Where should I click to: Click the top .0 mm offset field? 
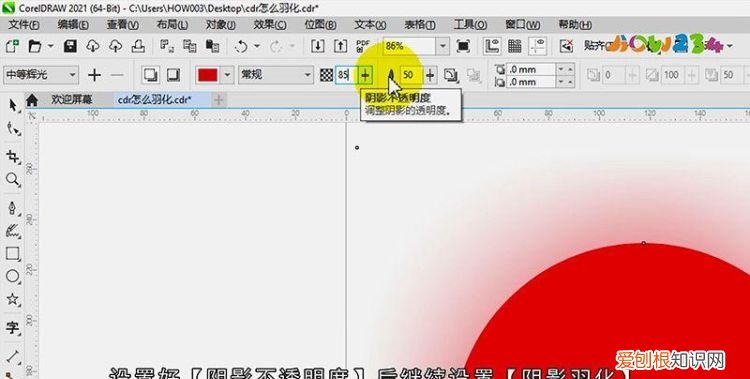tap(531, 69)
